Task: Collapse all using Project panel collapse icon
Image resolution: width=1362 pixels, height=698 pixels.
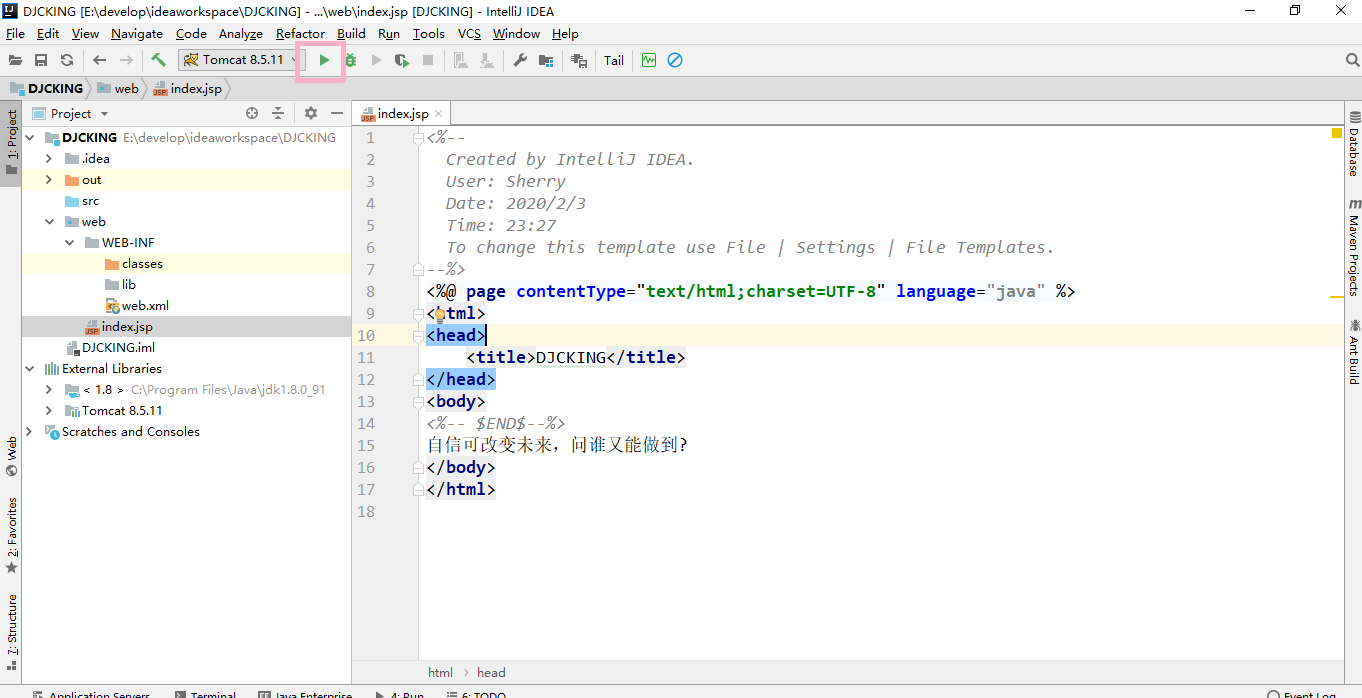Action: [280, 113]
